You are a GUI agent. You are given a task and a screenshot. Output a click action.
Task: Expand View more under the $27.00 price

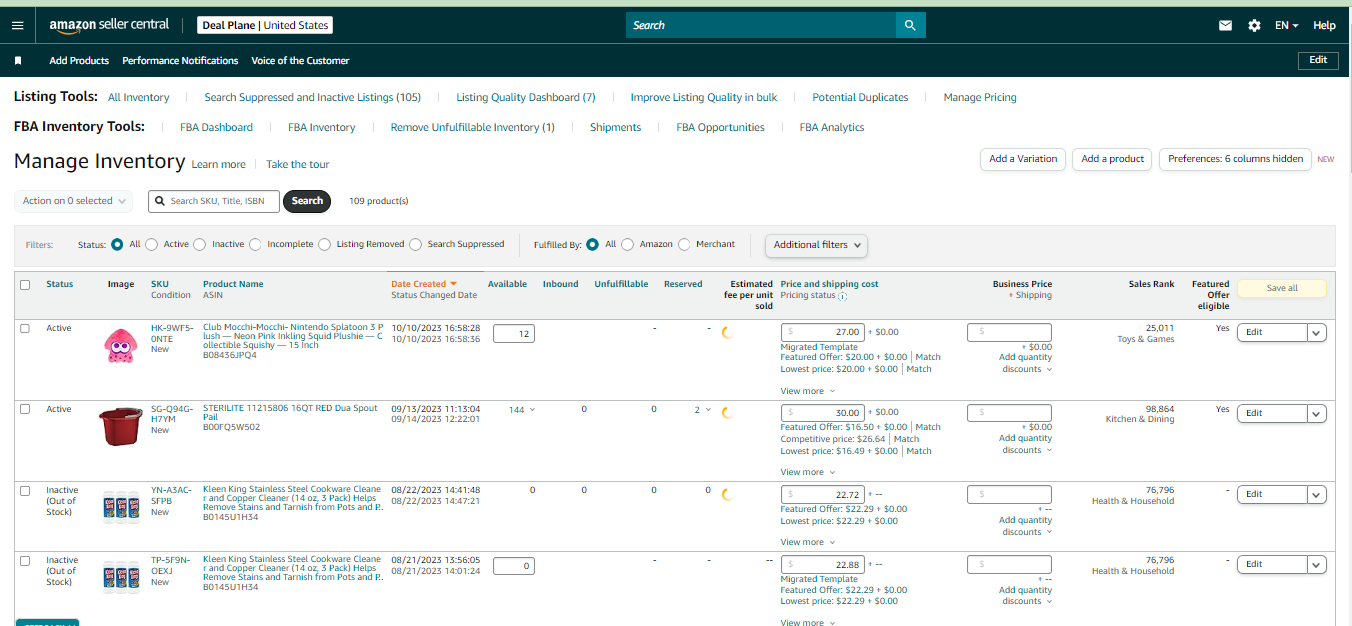pyautogui.click(x=808, y=391)
